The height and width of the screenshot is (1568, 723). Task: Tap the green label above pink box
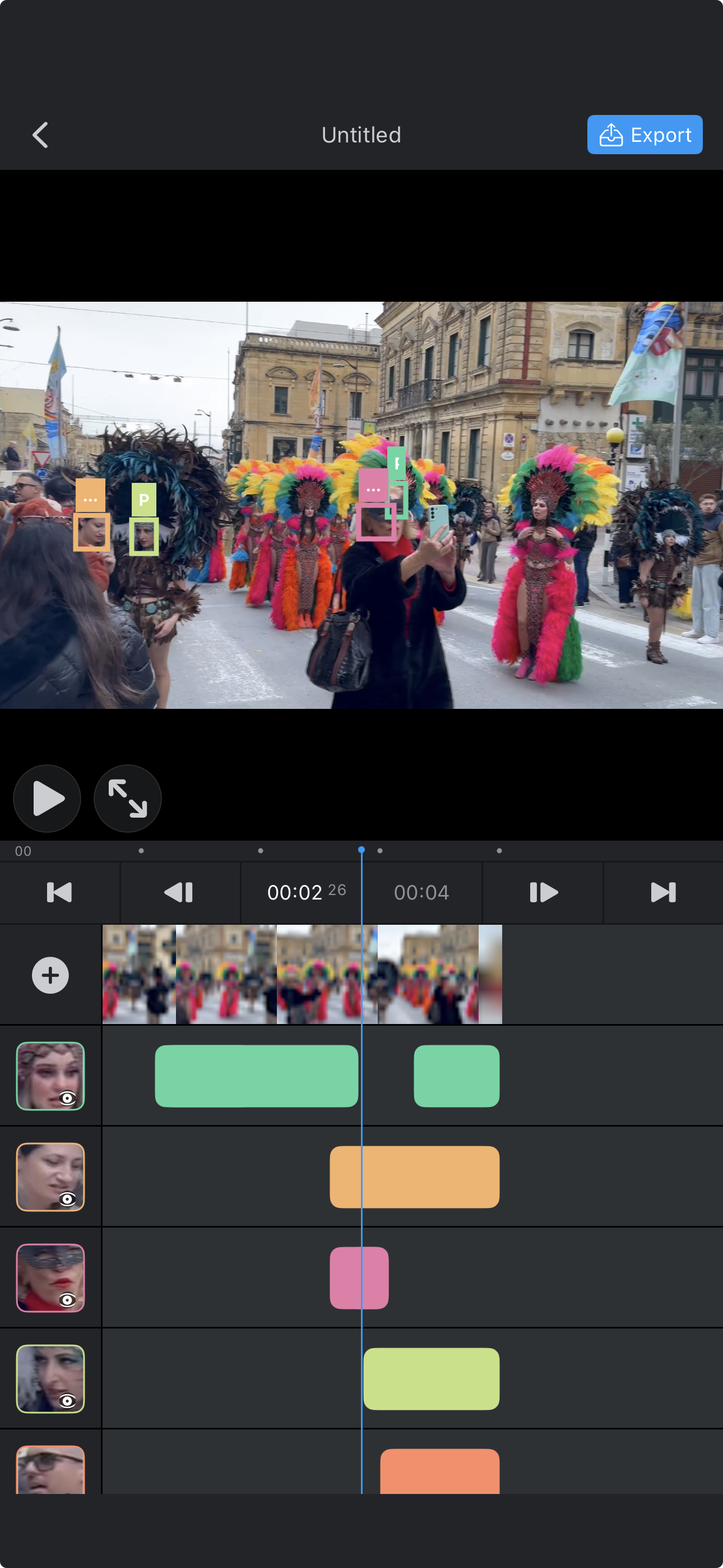pos(397,463)
